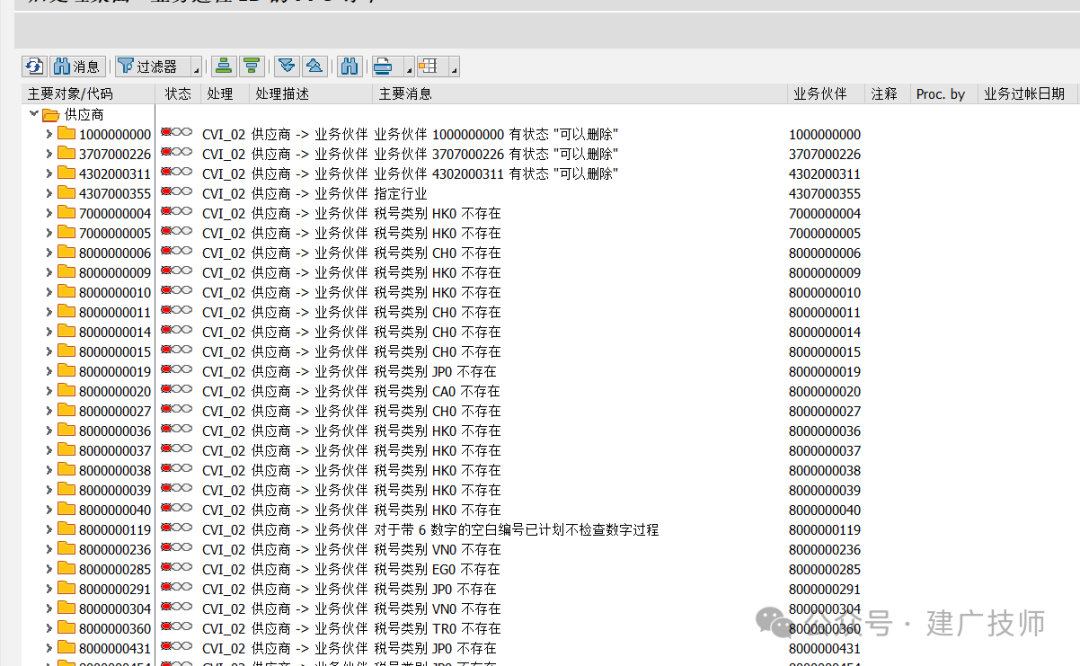Click folder icon of supplier 8000000006
The height and width of the screenshot is (666, 1080).
pos(66,252)
